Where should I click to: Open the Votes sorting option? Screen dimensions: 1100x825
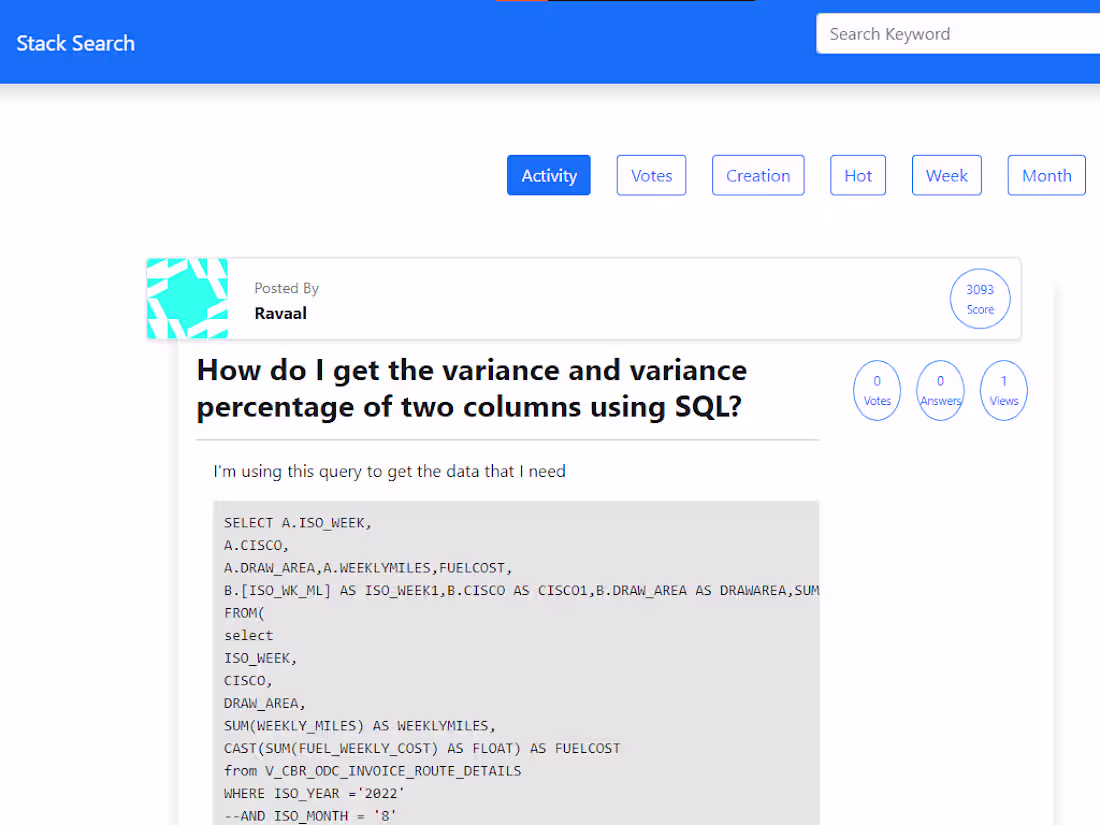651,175
